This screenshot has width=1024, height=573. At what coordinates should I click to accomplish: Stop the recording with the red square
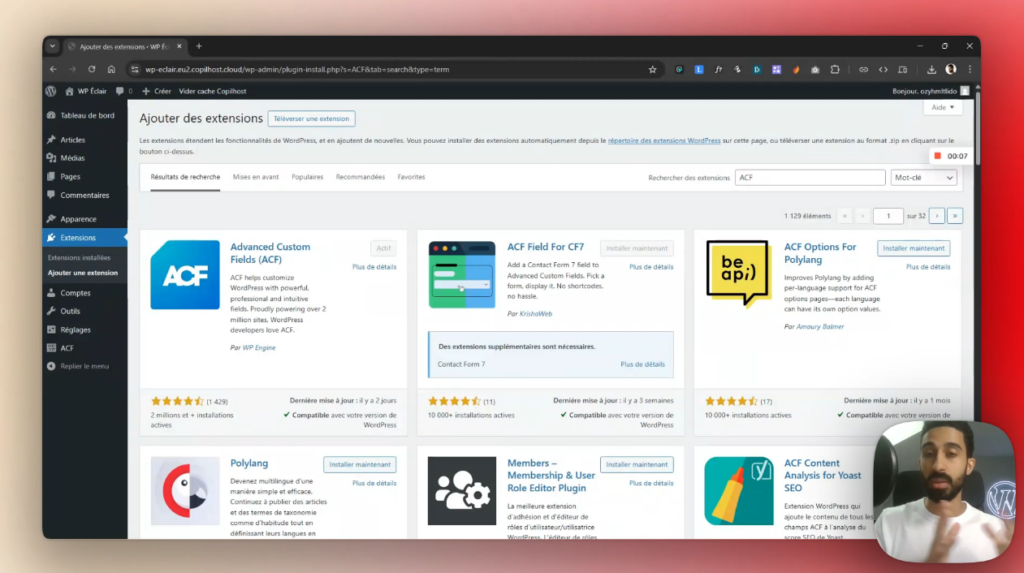(x=937, y=156)
